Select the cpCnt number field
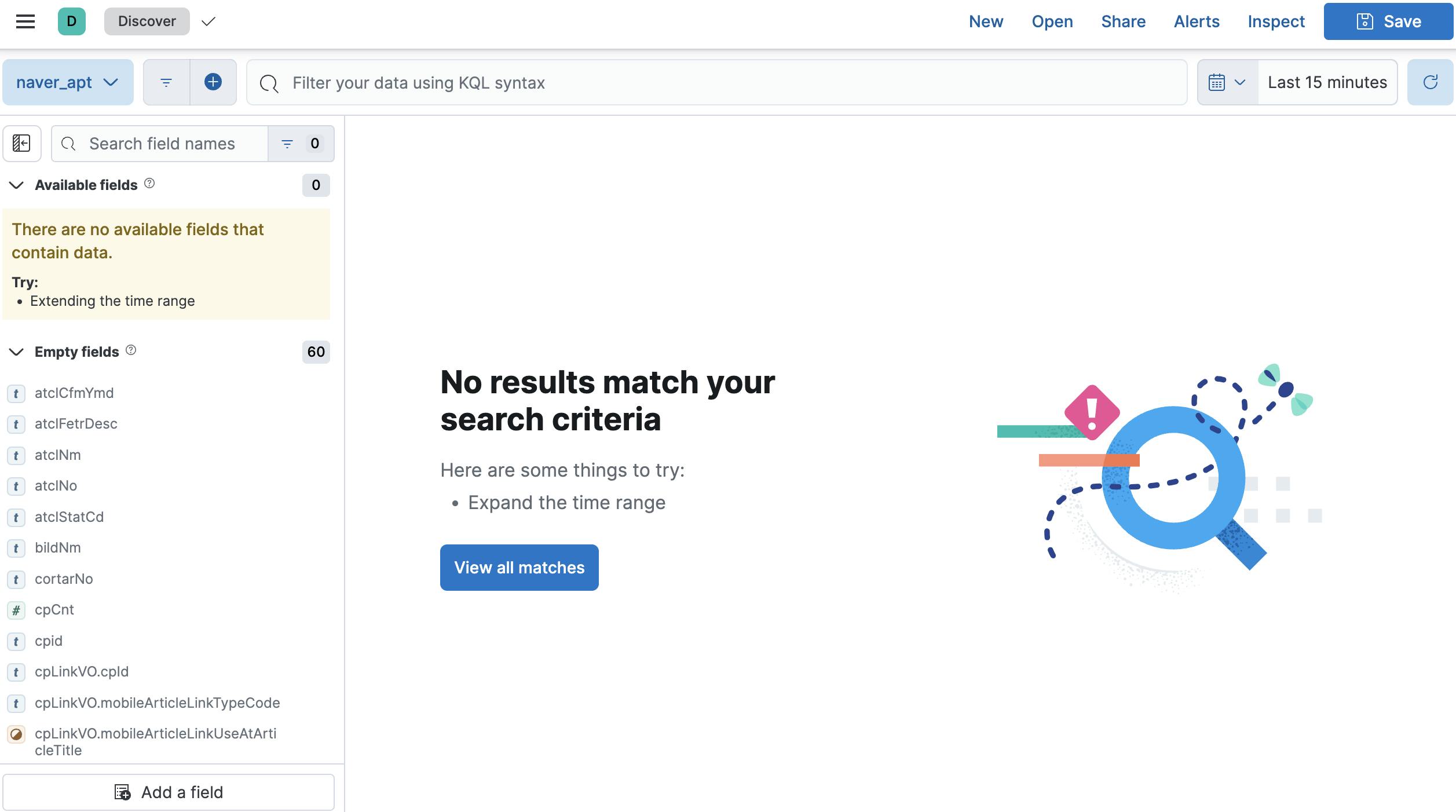1456x812 pixels. click(54, 610)
